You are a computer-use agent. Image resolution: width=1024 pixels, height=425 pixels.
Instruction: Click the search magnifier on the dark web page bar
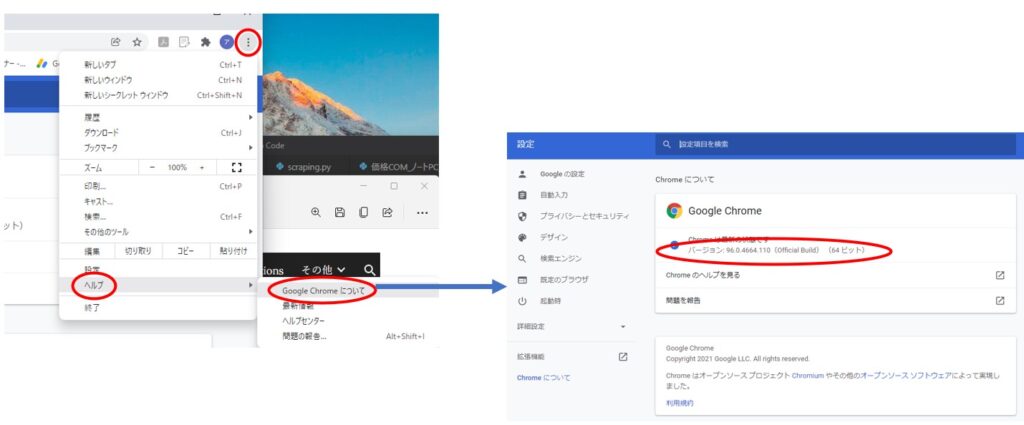[x=370, y=269]
